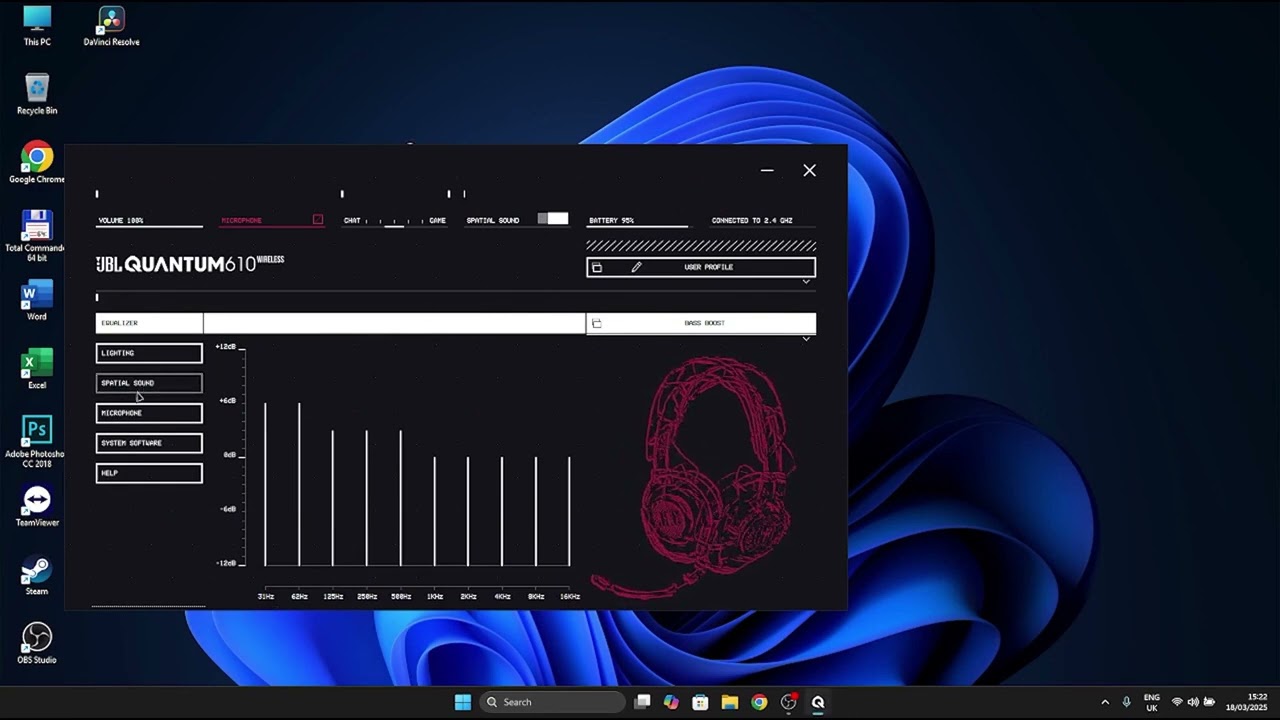The height and width of the screenshot is (720, 1280).
Task: Open the Windows Start menu
Action: (x=463, y=702)
